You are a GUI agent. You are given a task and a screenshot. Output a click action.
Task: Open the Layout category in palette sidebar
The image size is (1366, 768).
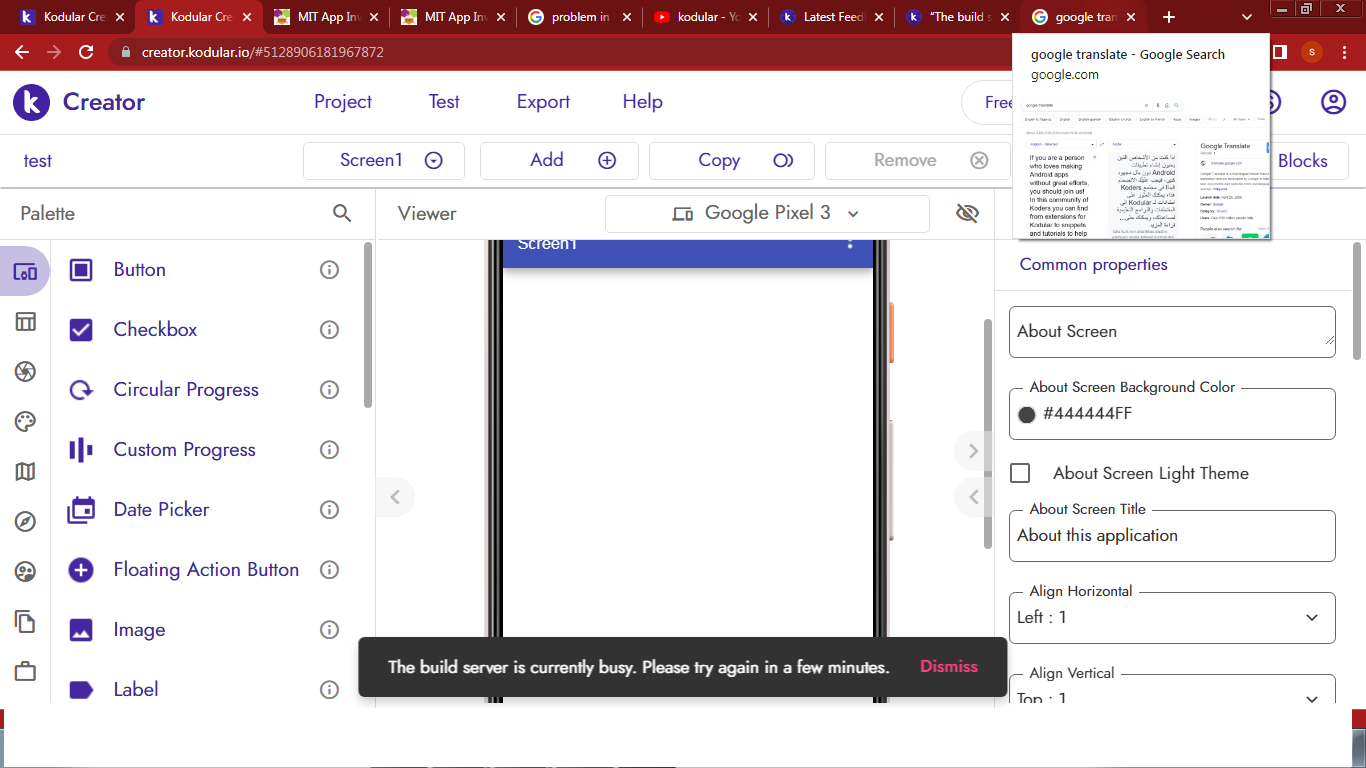click(x=25, y=321)
